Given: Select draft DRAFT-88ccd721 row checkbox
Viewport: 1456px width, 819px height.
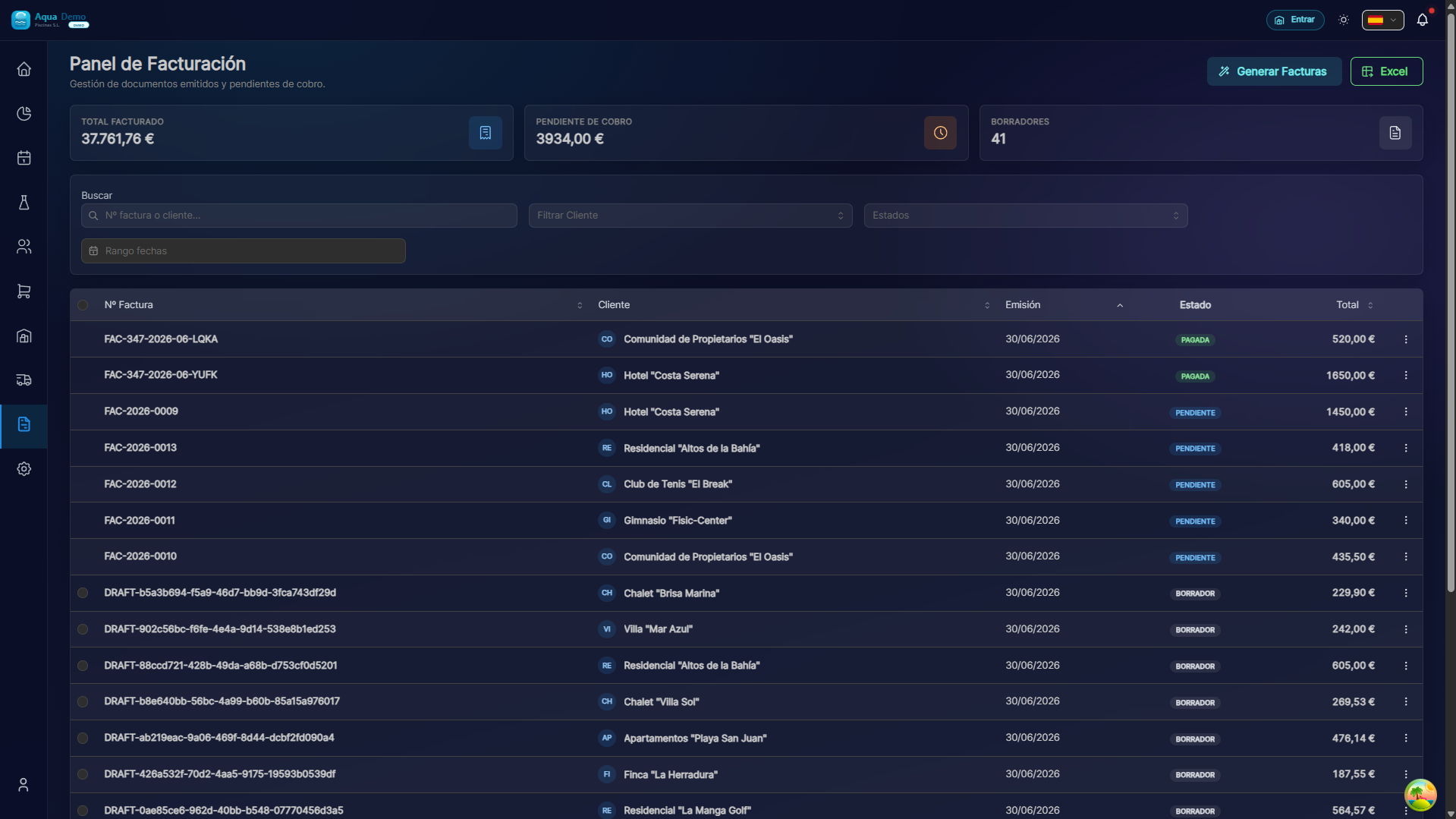Looking at the screenshot, I should pos(83,666).
